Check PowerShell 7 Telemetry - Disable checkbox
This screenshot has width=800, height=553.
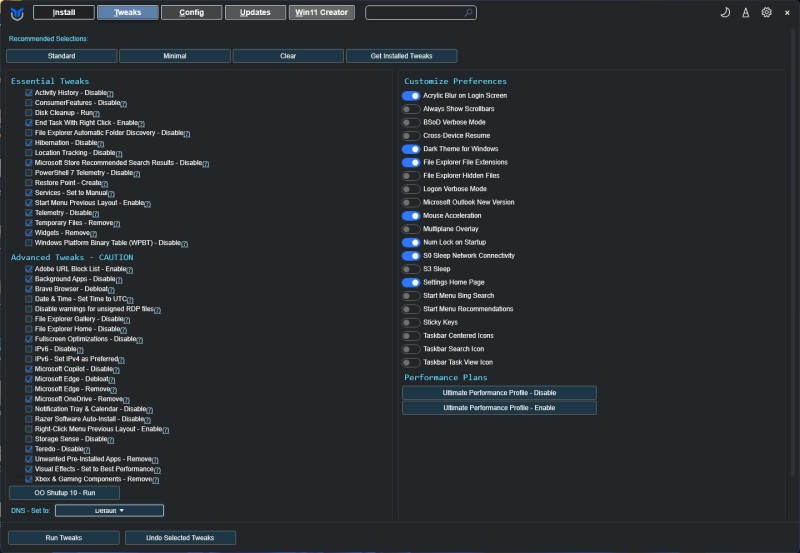point(29,173)
